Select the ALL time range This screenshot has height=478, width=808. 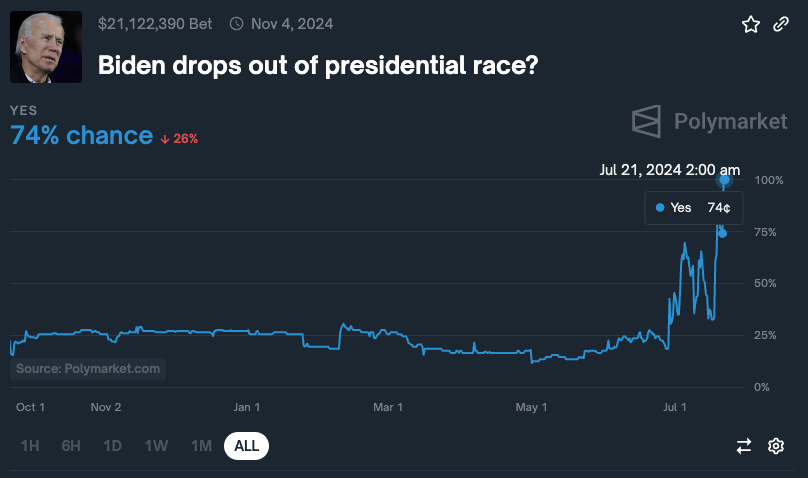coord(246,446)
